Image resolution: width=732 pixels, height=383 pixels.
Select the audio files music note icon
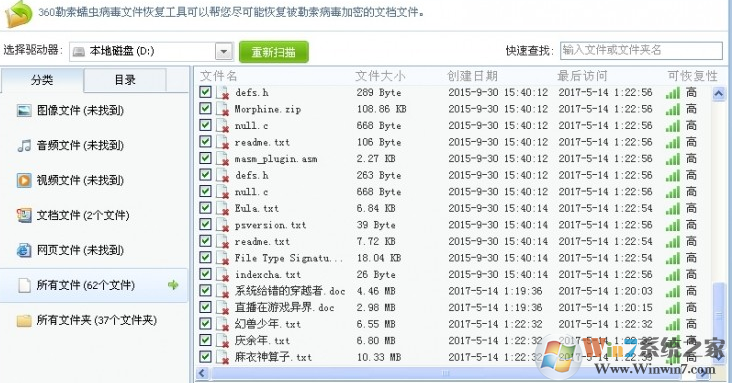click(24, 146)
